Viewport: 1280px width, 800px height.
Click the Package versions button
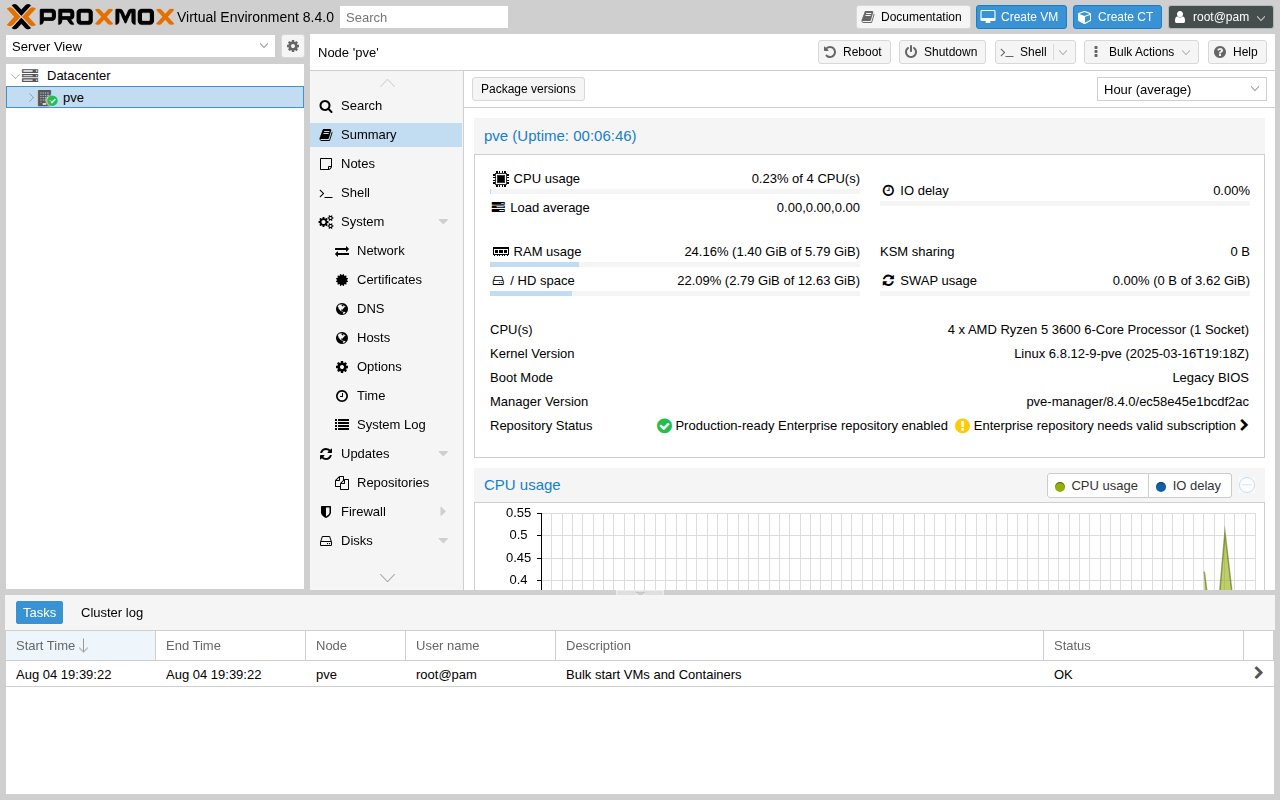click(528, 89)
